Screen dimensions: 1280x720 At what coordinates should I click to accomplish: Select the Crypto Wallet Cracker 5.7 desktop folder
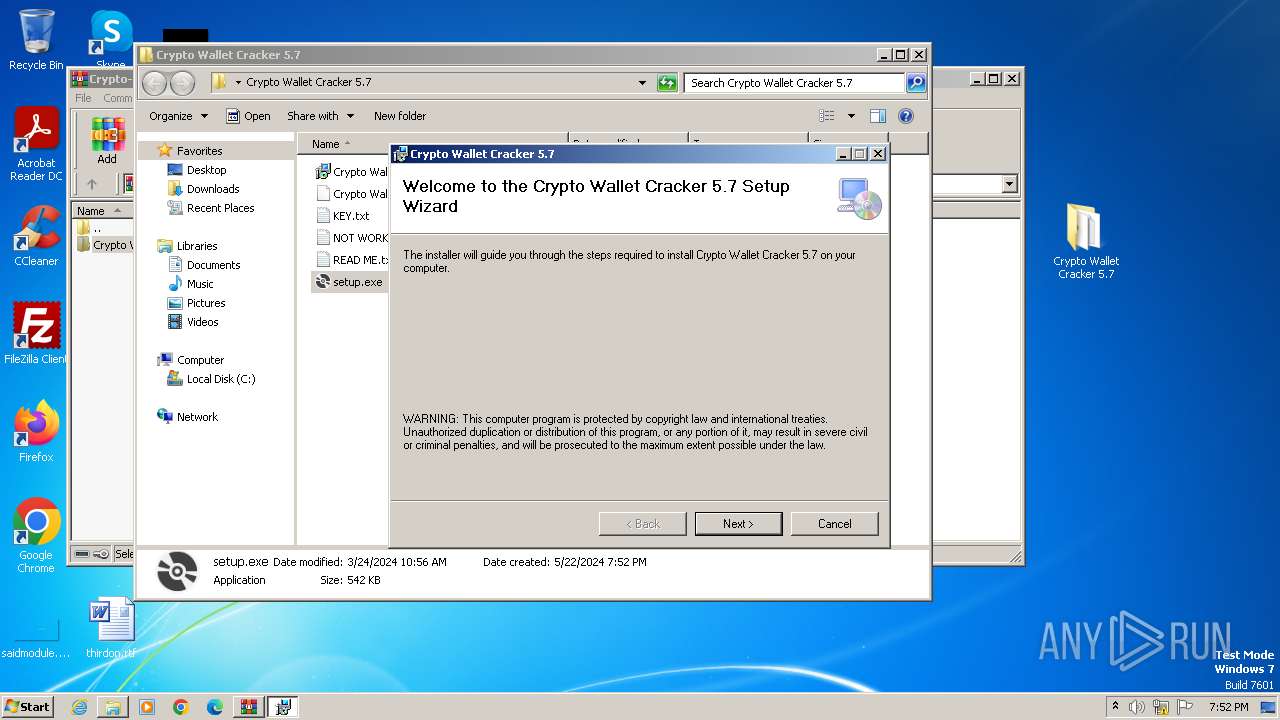[x=1085, y=242]
